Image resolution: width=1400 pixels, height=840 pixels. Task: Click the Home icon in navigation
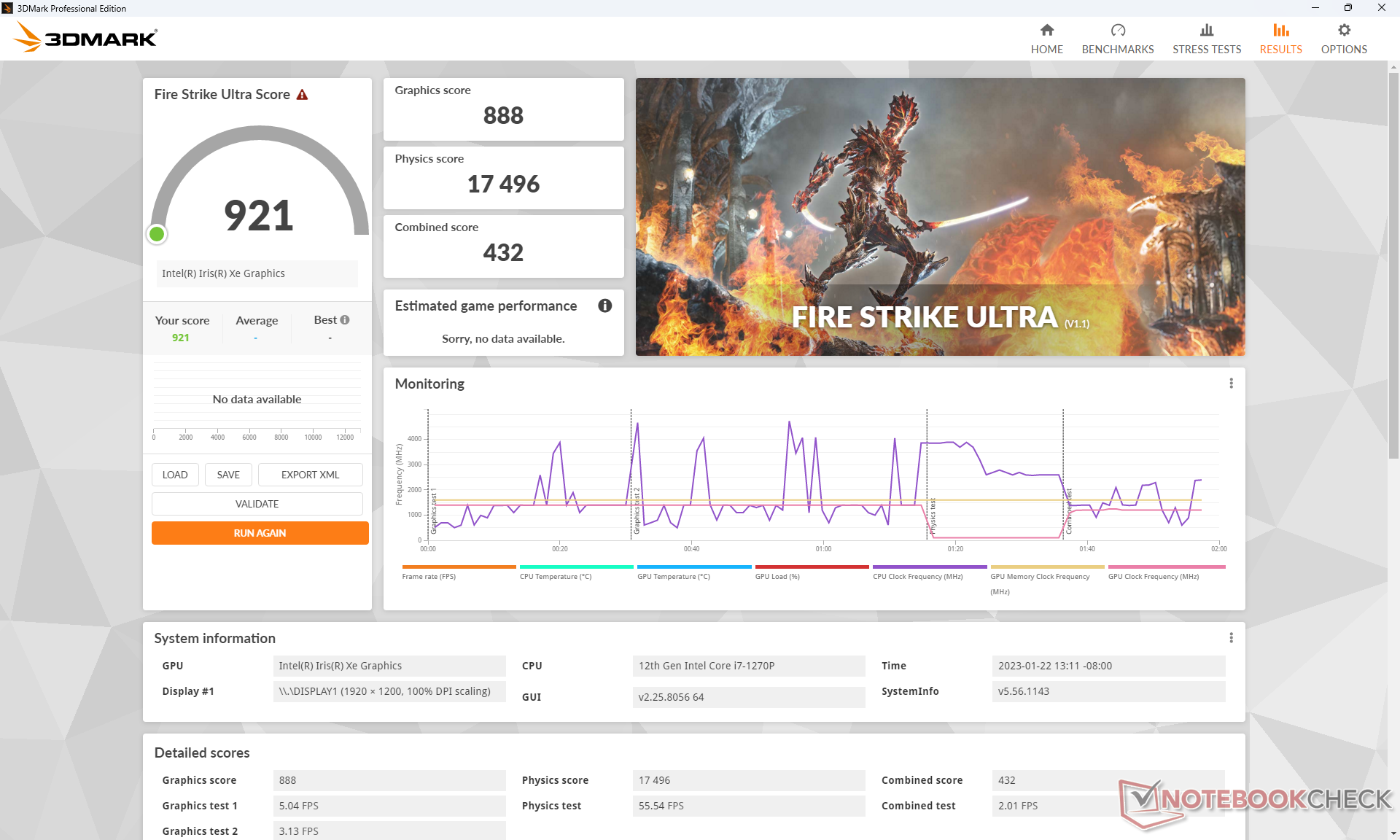[x=1046, y=30]
